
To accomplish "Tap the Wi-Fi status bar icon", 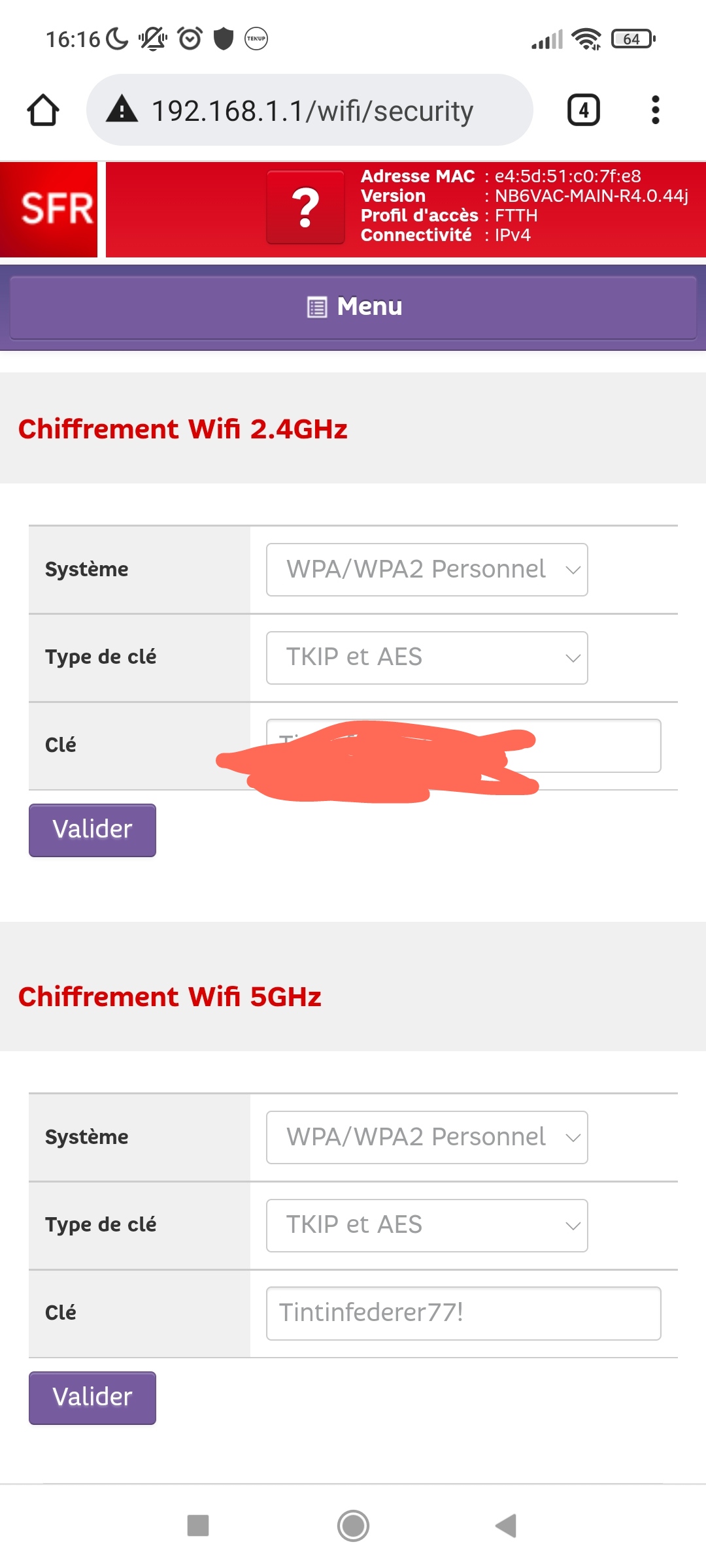I will (x=586, y=39).
